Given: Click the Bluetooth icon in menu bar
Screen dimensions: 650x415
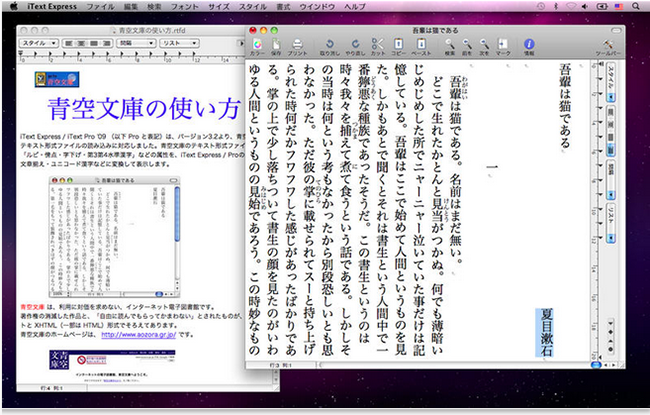Looking at the screenshot, I should pos(556,6).
